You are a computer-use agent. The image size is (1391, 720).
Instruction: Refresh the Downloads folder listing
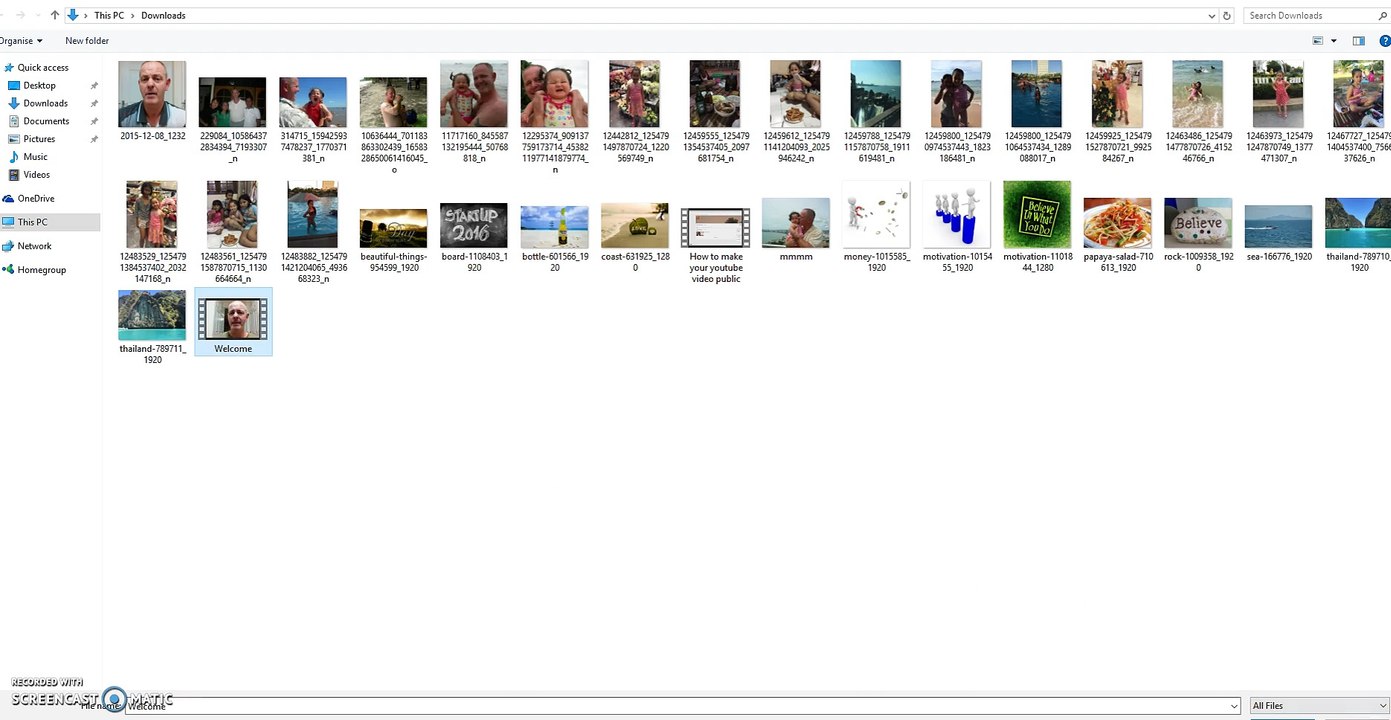[1227, 15]
